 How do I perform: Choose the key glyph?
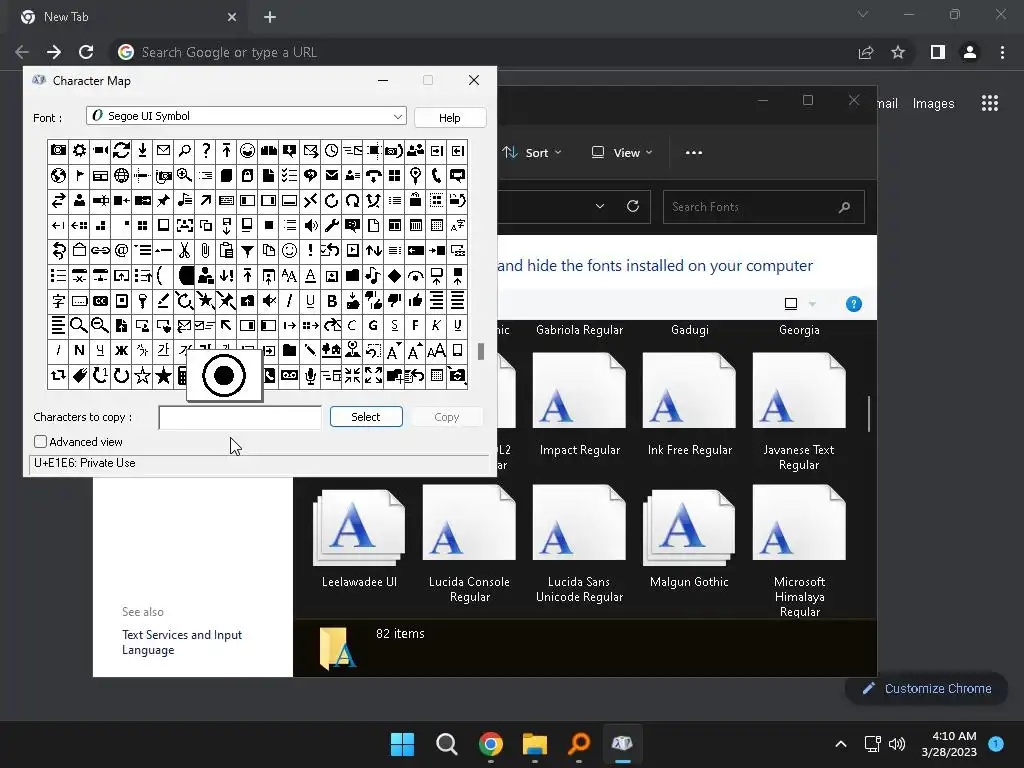[142, 300]
